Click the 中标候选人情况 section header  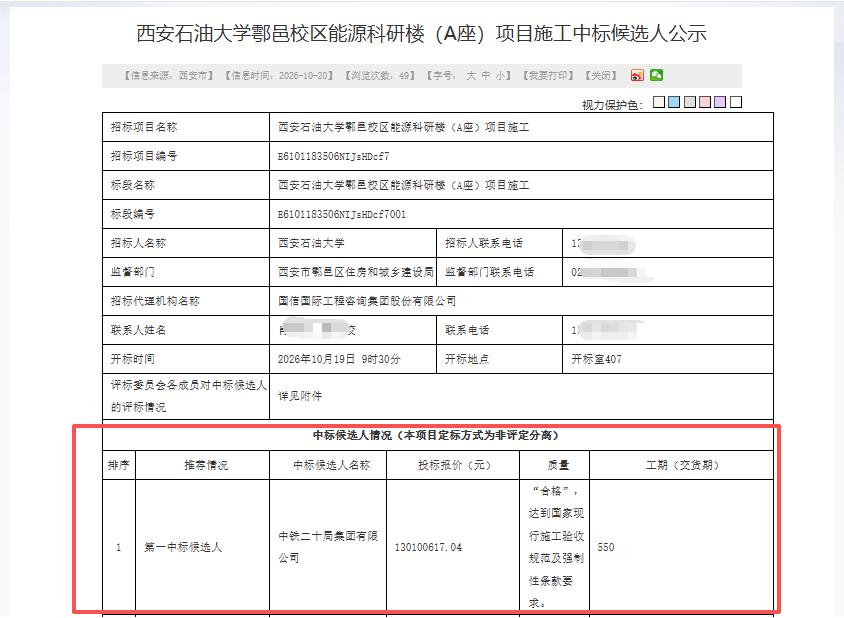438,436
